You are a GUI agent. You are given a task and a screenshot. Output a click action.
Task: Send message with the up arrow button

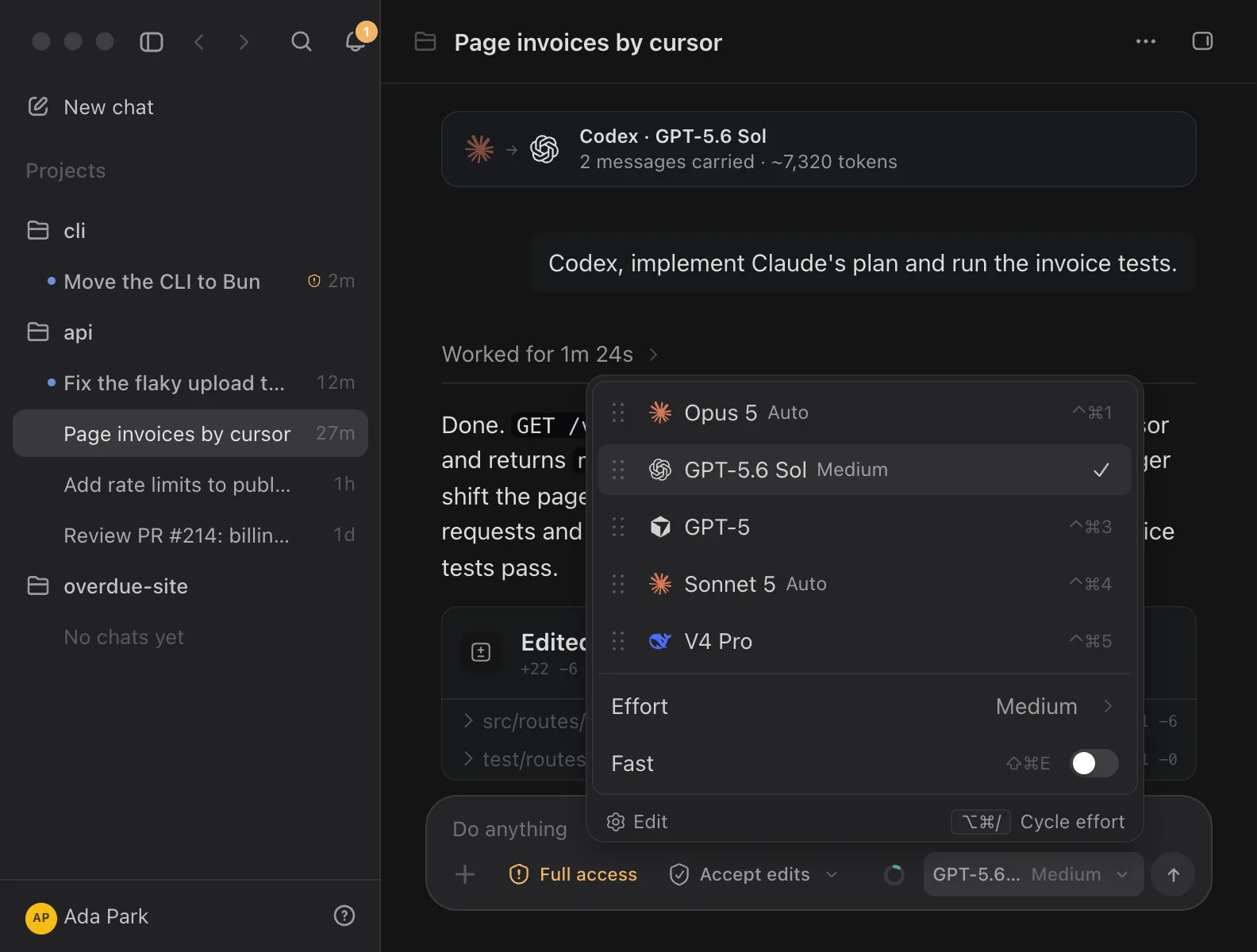(1173, 874)
